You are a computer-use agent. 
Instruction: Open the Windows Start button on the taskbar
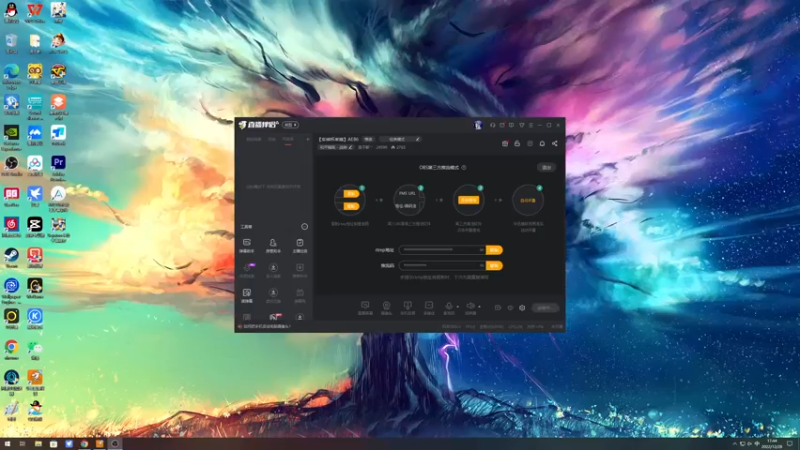point(7,444)
